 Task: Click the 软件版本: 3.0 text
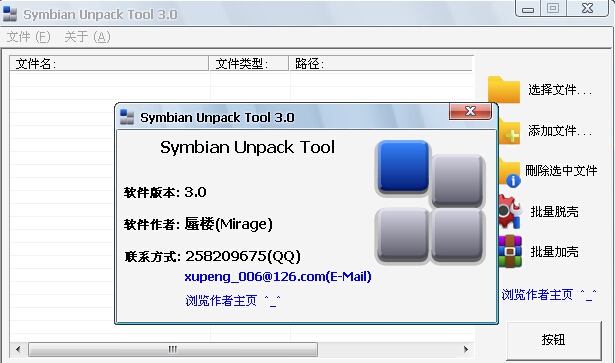click(x=165, y=192)
